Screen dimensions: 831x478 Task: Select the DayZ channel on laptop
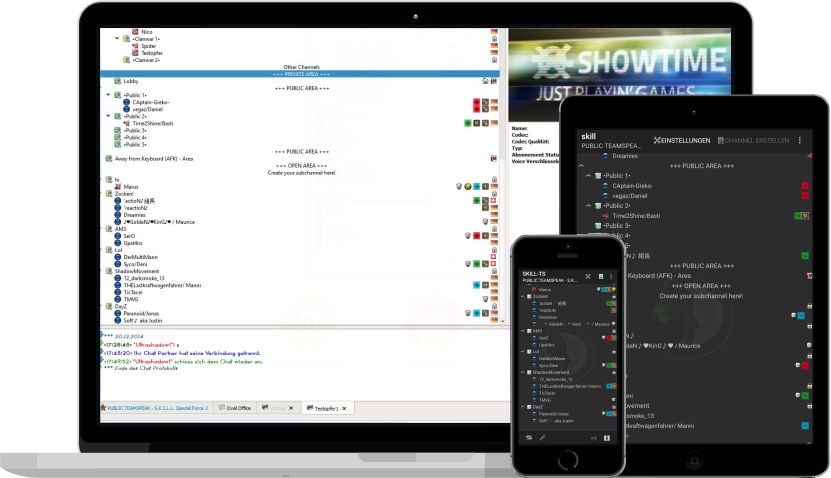click(121, 306)
